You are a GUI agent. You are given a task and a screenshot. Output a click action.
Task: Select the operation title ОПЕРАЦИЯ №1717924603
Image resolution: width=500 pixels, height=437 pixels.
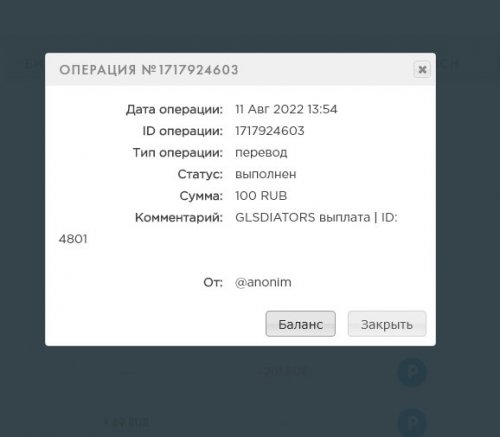pos(149,70)
